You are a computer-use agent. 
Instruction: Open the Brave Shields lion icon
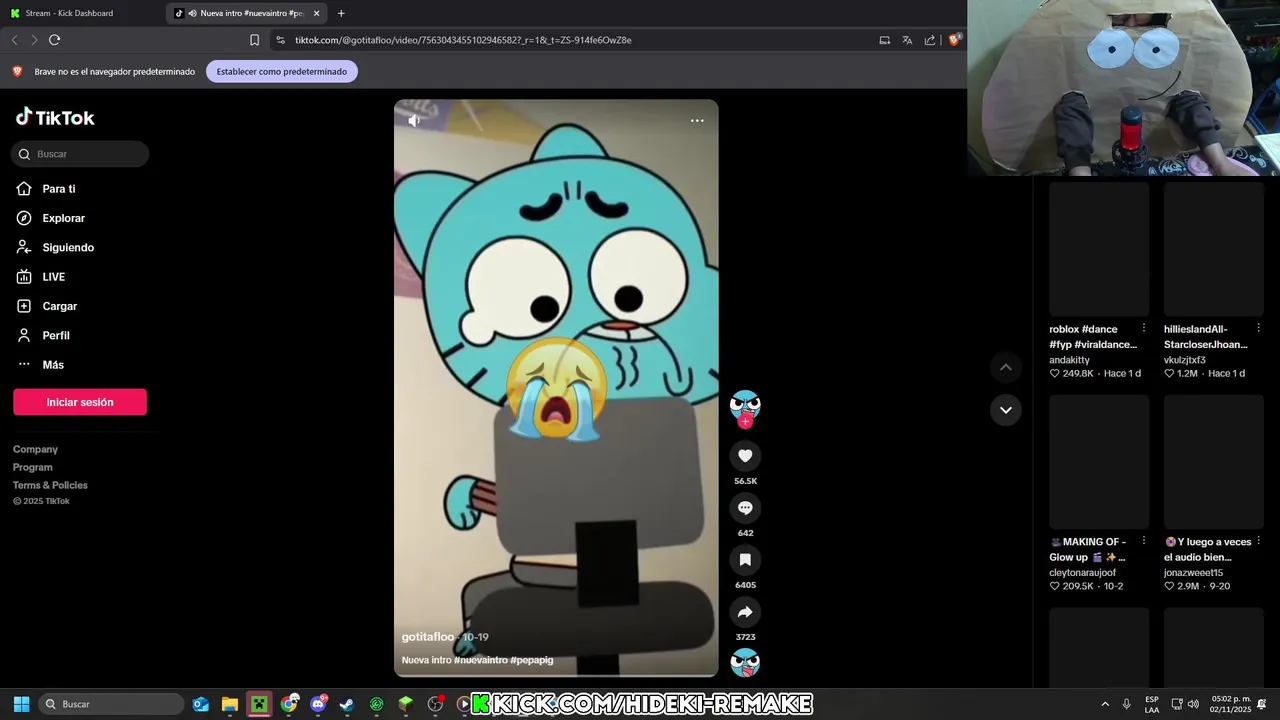954,40
